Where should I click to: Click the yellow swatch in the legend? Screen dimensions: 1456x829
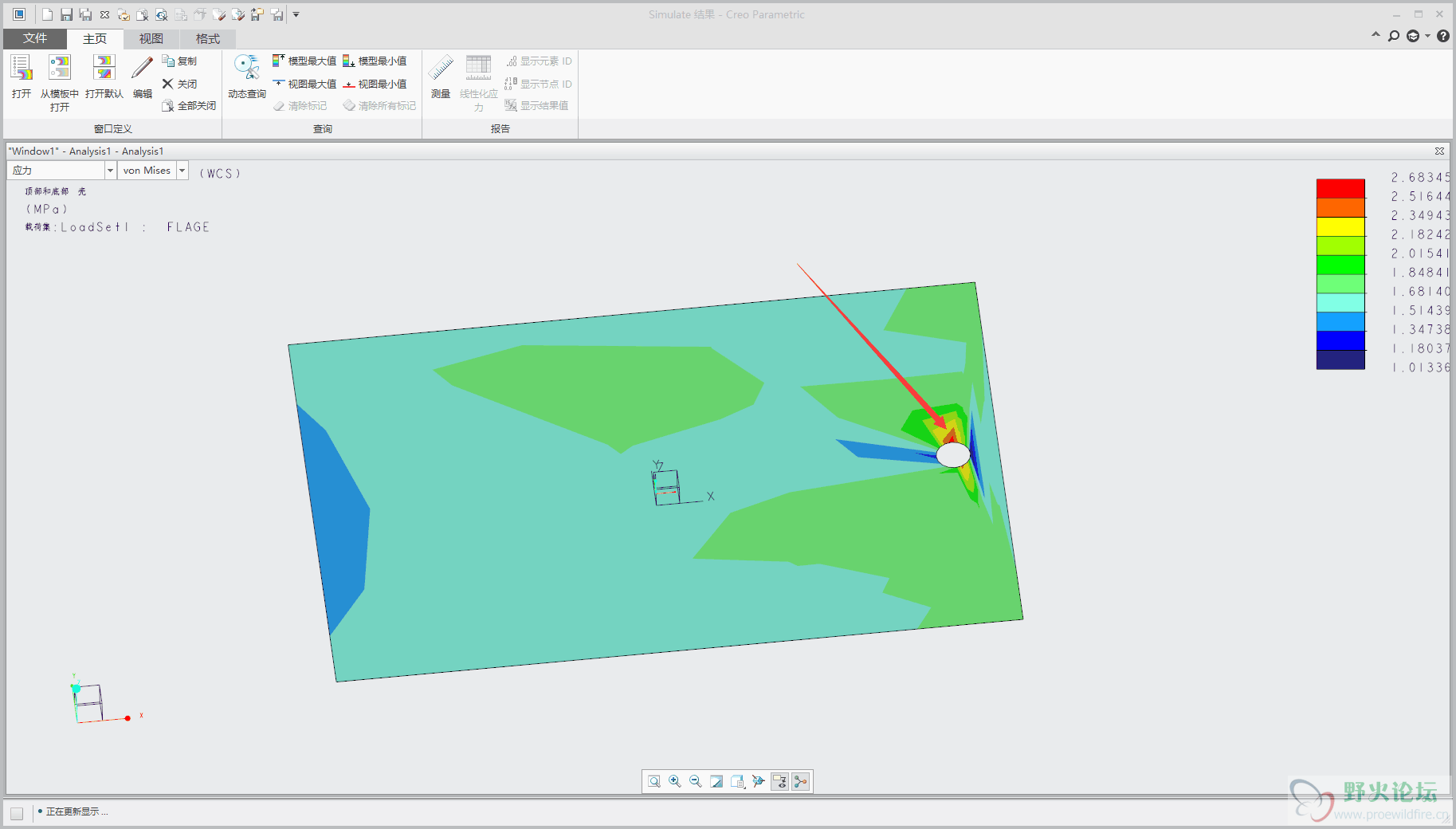coord(1340,226)
